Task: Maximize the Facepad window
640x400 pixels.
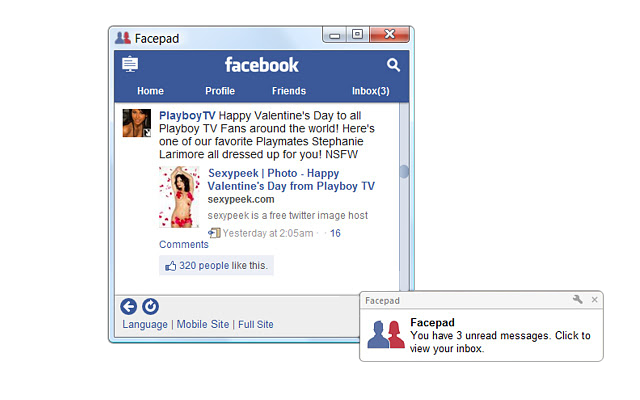Action: [x=358, y=34]
